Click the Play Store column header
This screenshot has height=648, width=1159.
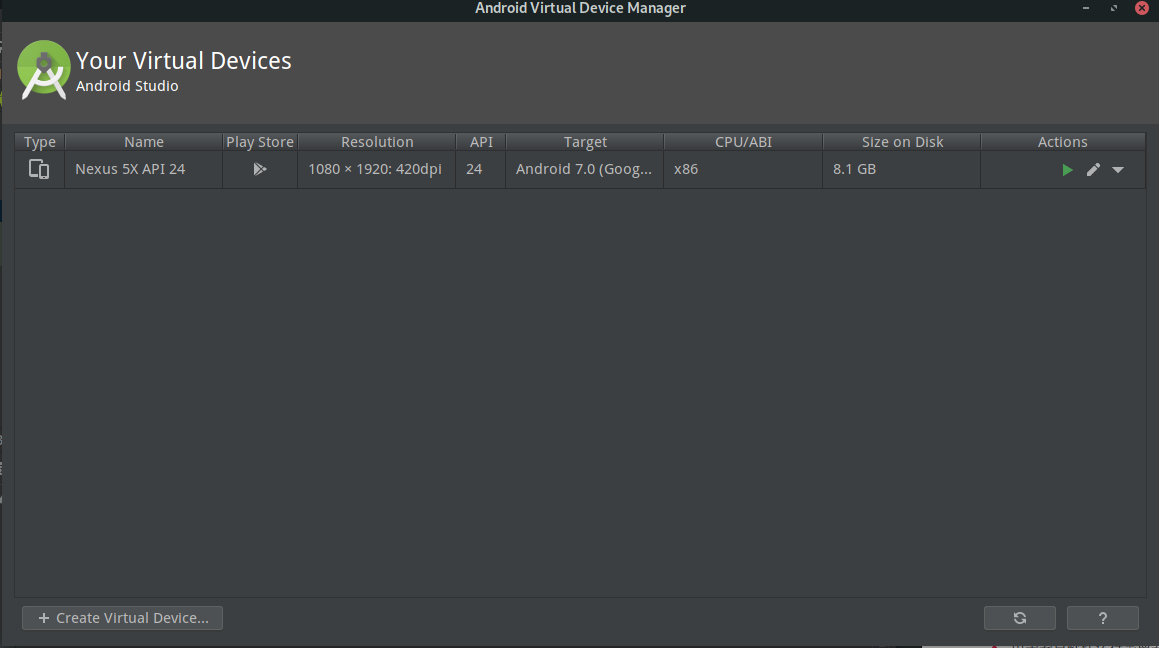coord(259,142)
